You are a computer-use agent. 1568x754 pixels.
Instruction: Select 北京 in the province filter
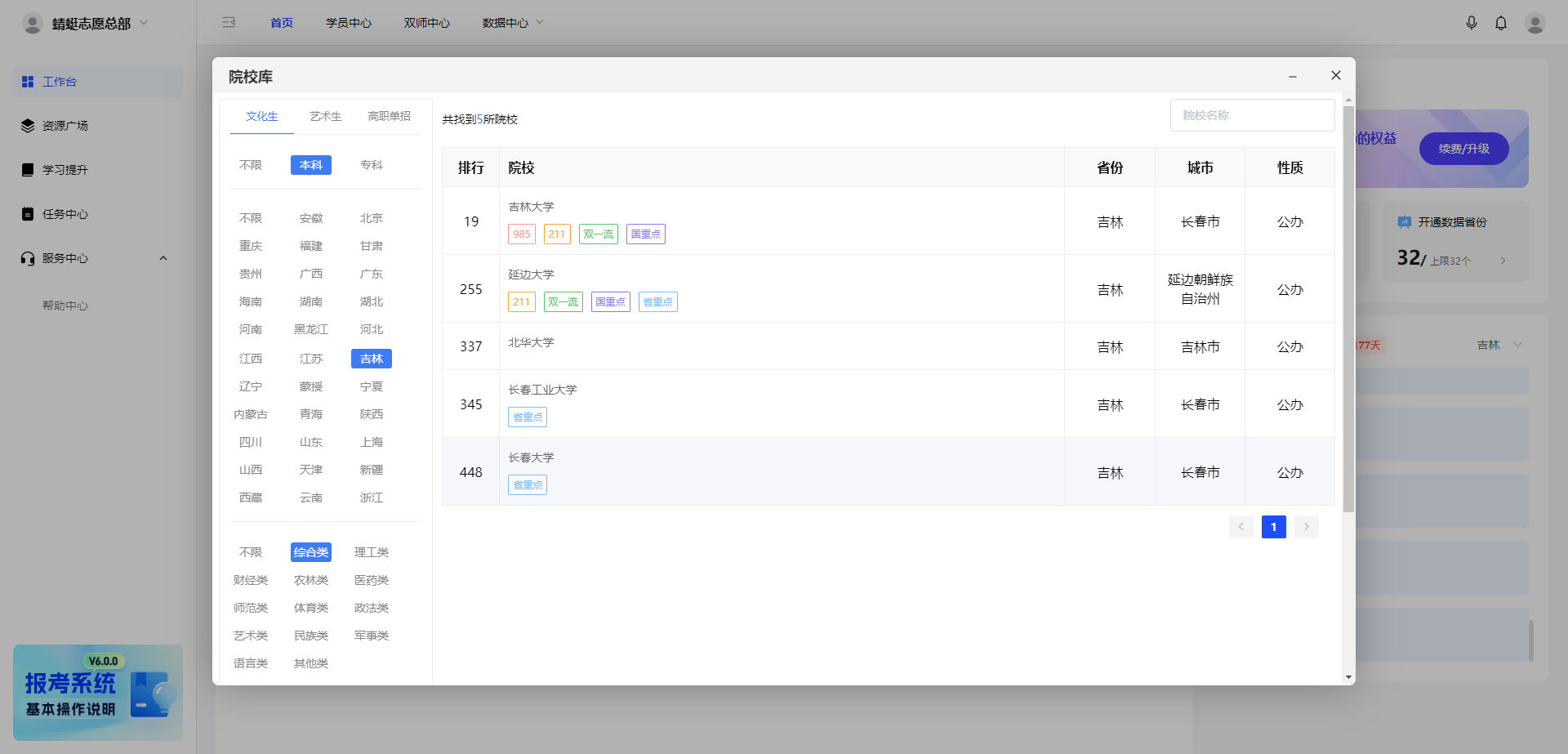[372, 218]
